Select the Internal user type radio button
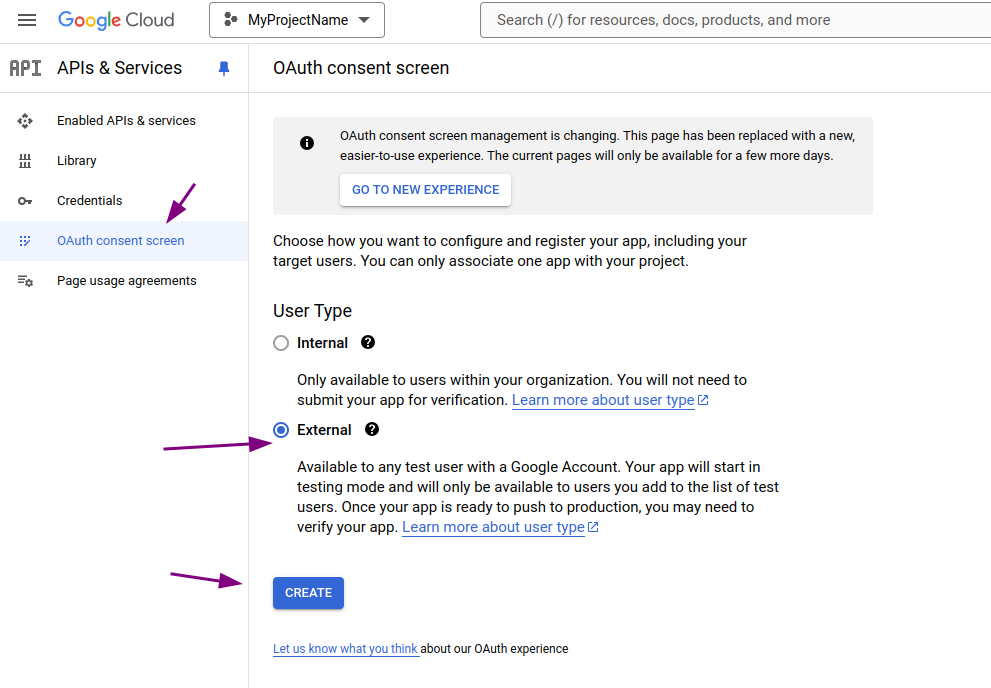The width and height of the screenshot is (991, 688). coord(280,342)
